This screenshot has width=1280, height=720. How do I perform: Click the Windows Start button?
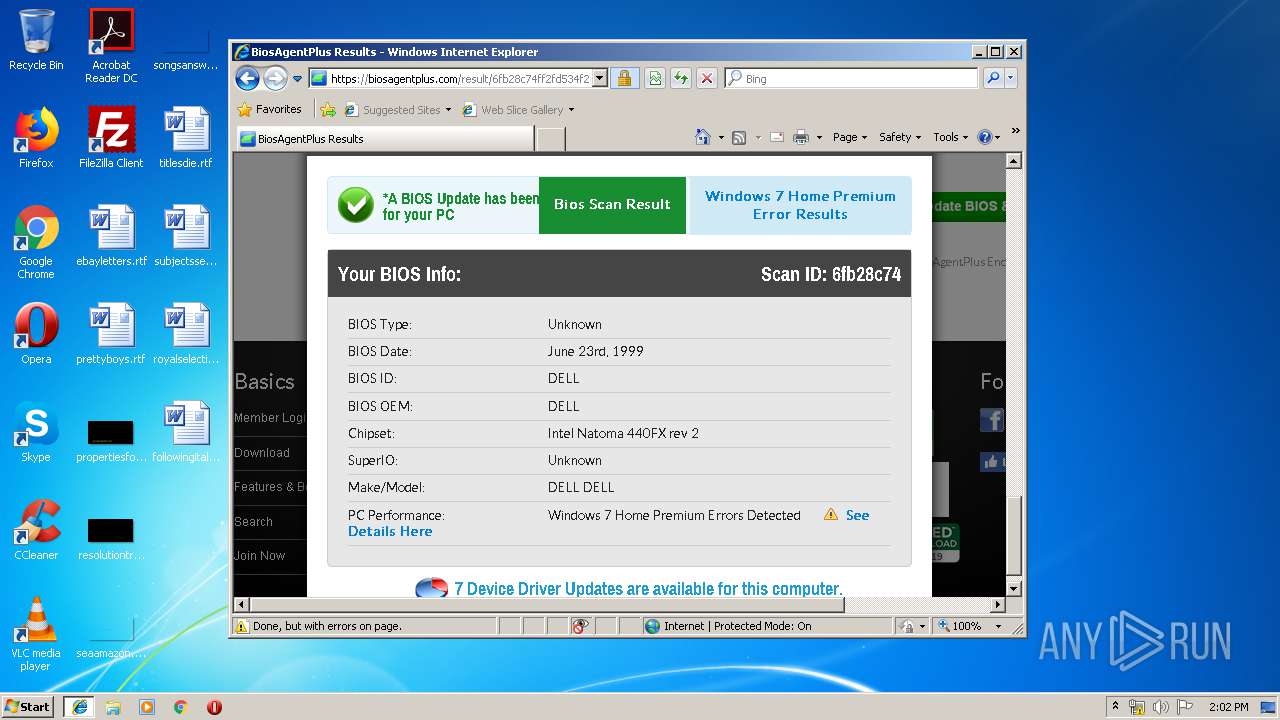(x=27, y=706)
